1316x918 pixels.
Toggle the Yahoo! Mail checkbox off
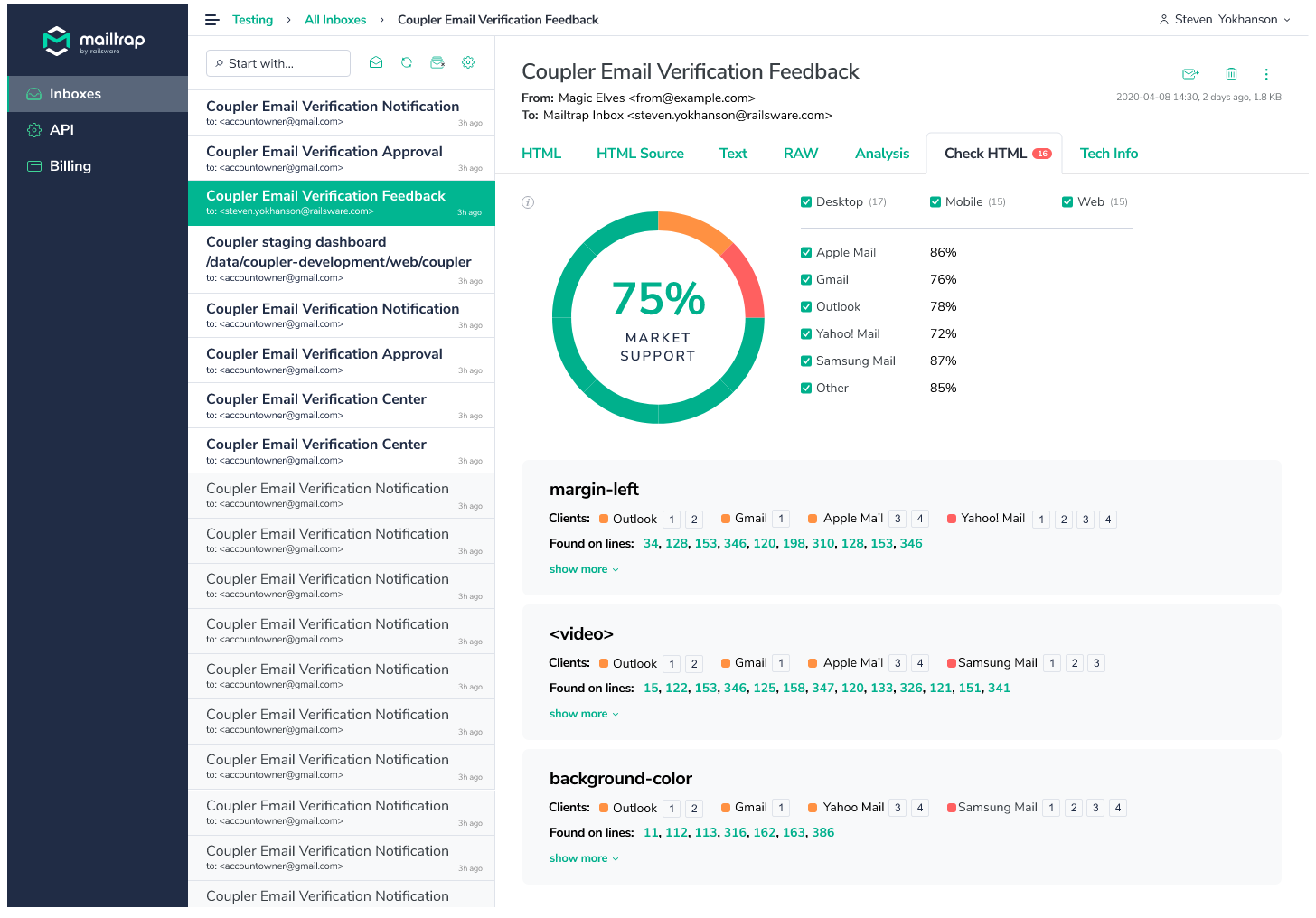805,333
